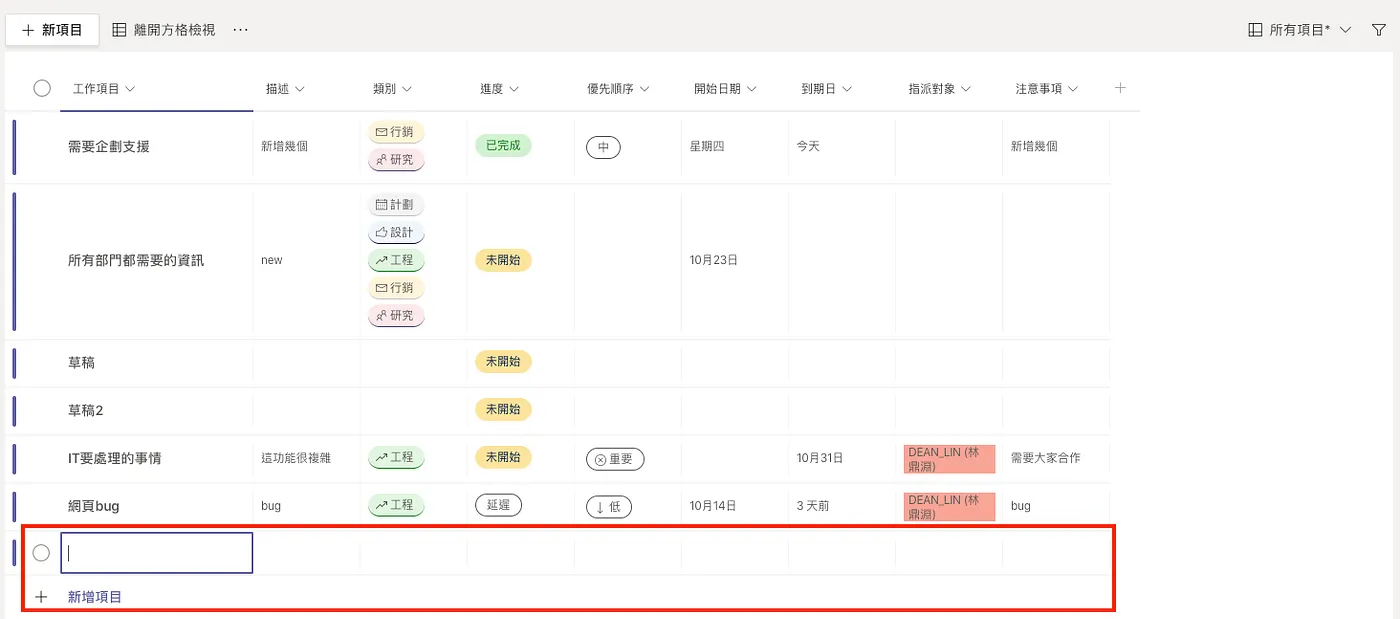Select the 草稿 item title
The image size is (1400, 619).
(82, 362)
